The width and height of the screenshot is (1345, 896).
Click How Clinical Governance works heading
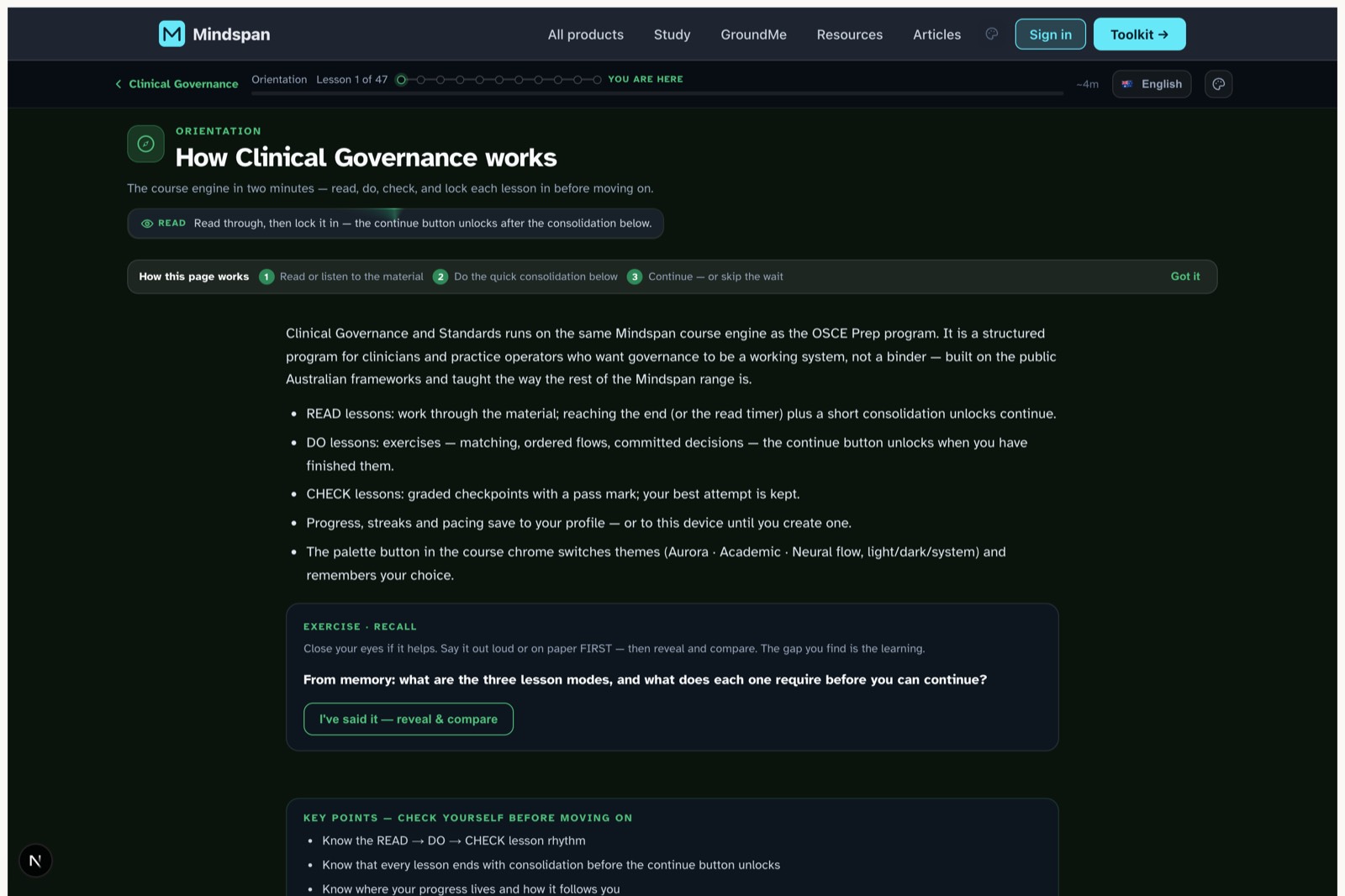(366, 157)
